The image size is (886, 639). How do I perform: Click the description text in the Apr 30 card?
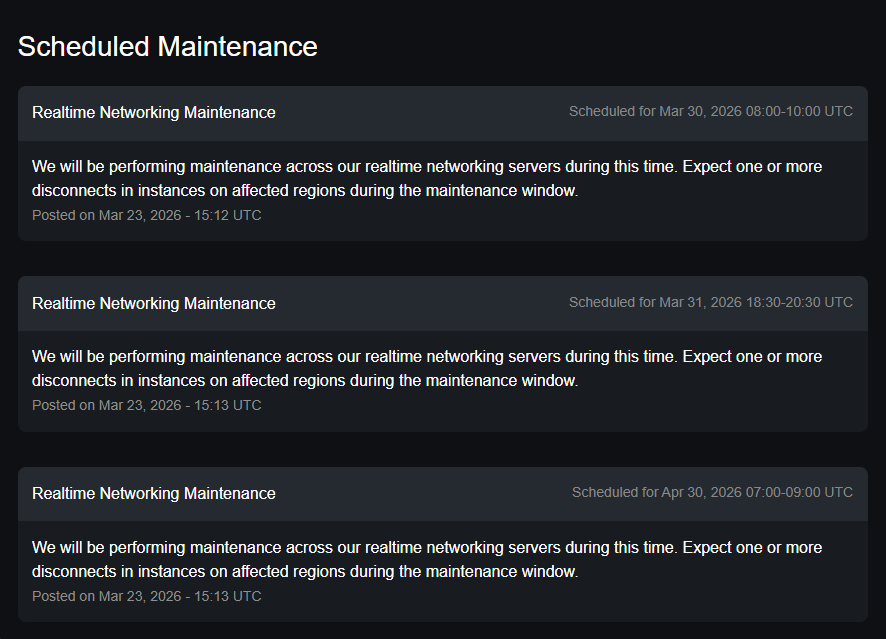(x=427, y=559)
